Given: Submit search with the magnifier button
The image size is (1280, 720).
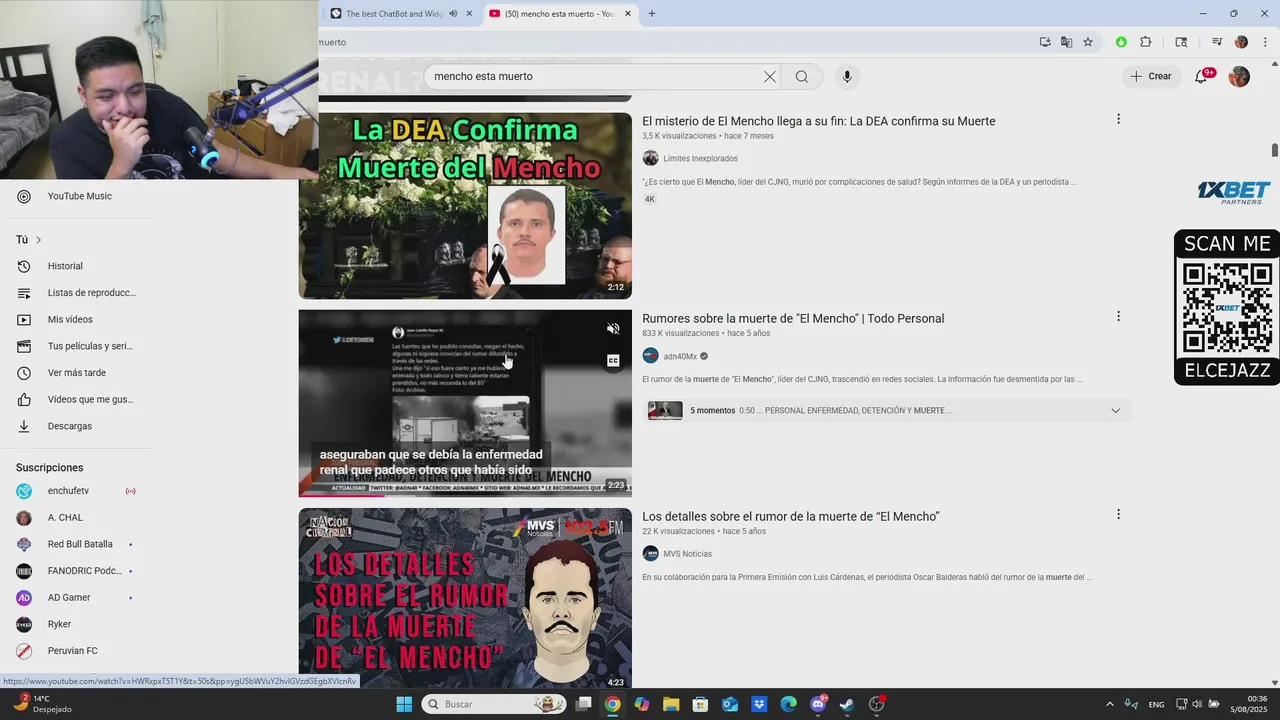Looking at the screenshot, I should pos(802,76).
